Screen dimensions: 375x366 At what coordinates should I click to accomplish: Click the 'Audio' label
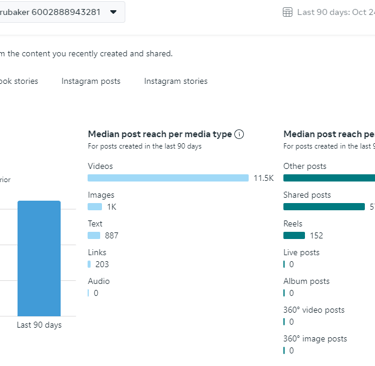(99, 281)
